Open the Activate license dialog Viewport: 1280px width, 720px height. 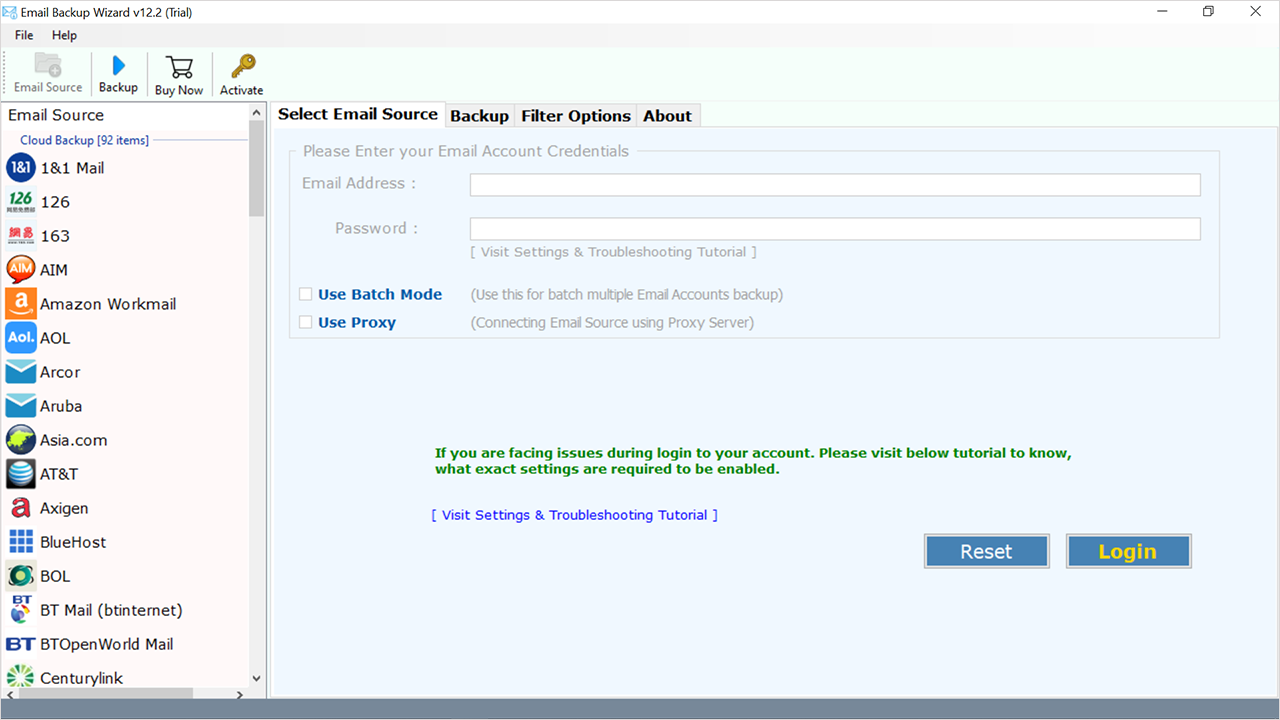pyautogui.click(x=241, y=73)
